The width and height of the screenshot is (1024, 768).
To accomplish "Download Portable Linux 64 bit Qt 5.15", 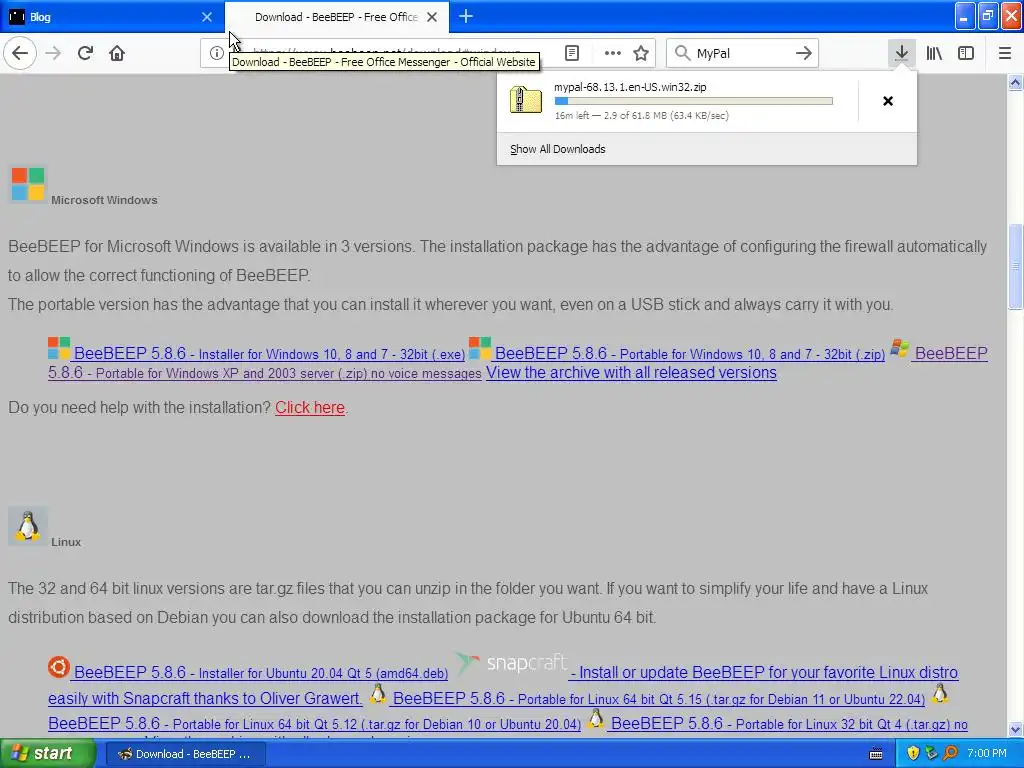I will point(658,699).
